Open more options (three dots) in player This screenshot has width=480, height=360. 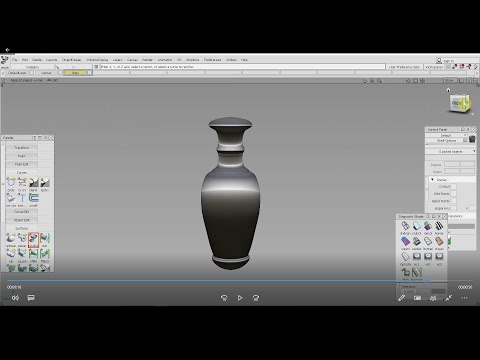(x=464, y=298)
